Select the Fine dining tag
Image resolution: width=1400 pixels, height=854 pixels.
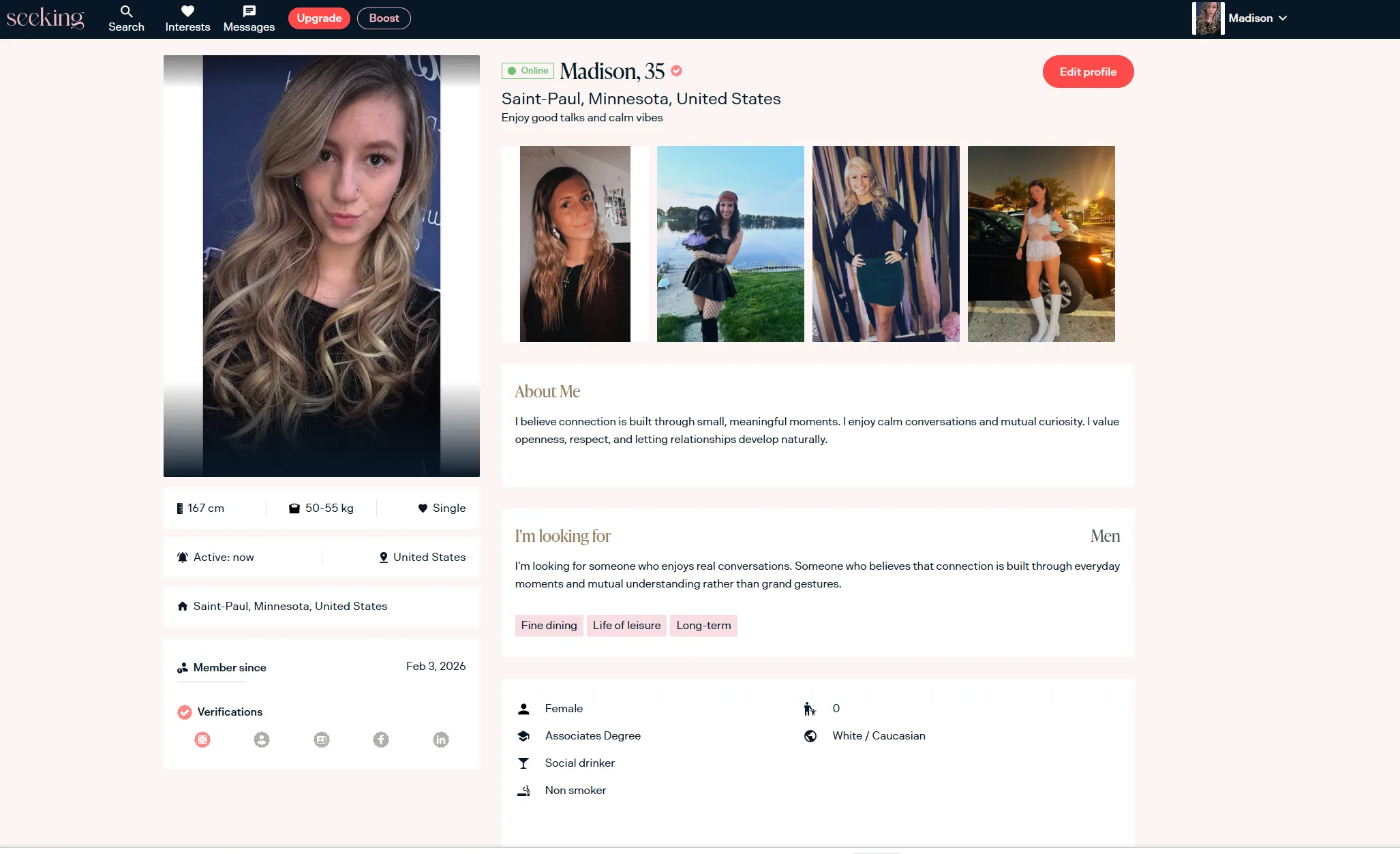[549, 625]
